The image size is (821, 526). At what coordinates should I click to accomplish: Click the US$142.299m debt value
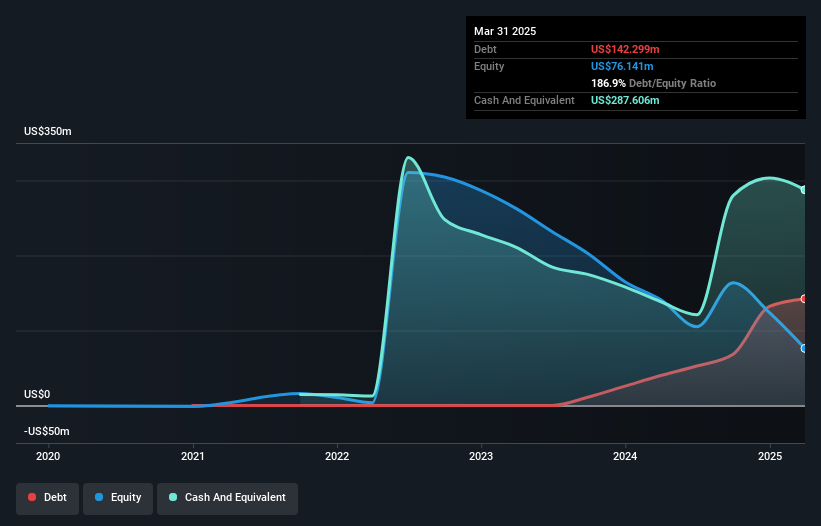pos(625,49)
